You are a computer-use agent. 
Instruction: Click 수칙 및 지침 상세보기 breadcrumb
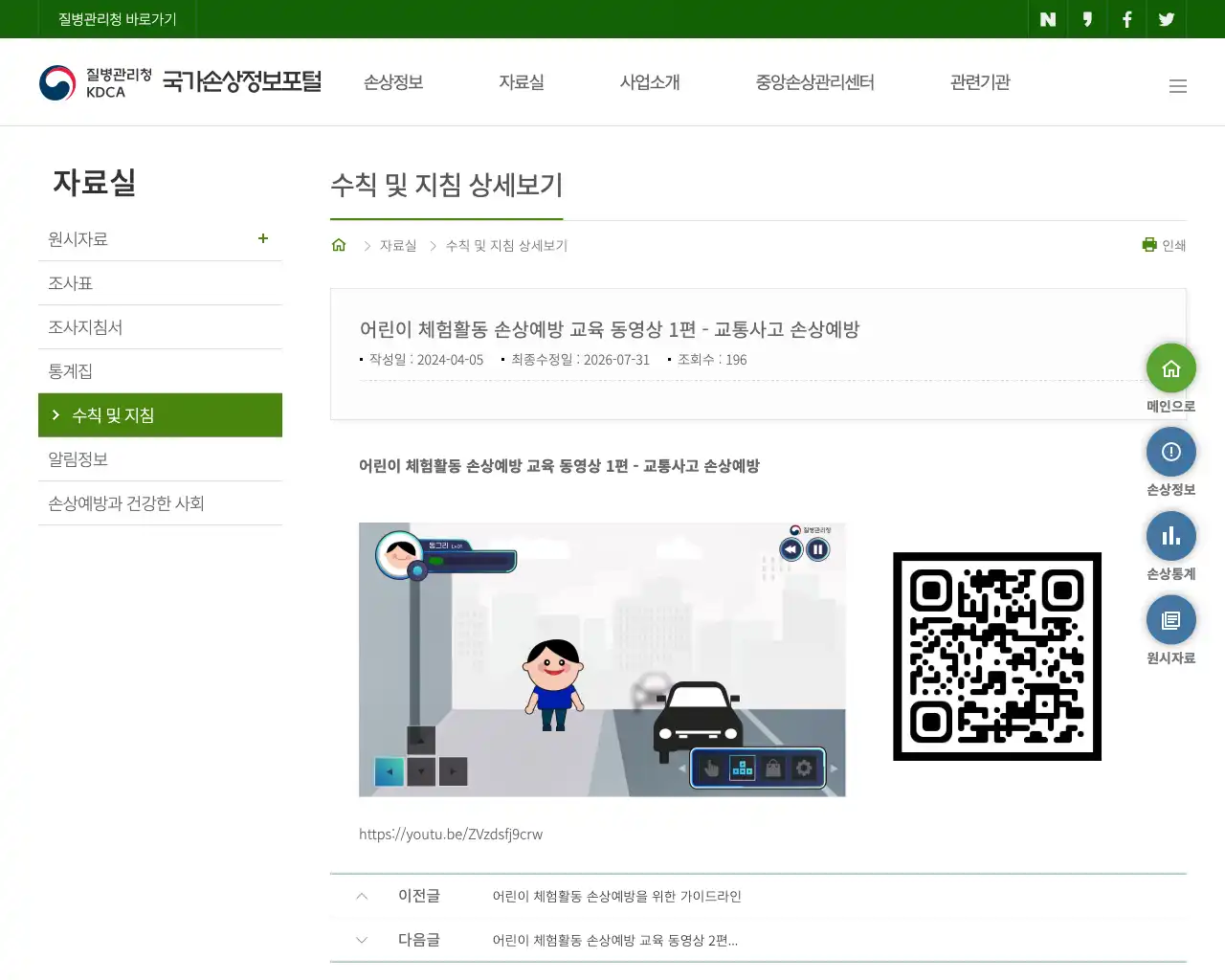(506, 246)
